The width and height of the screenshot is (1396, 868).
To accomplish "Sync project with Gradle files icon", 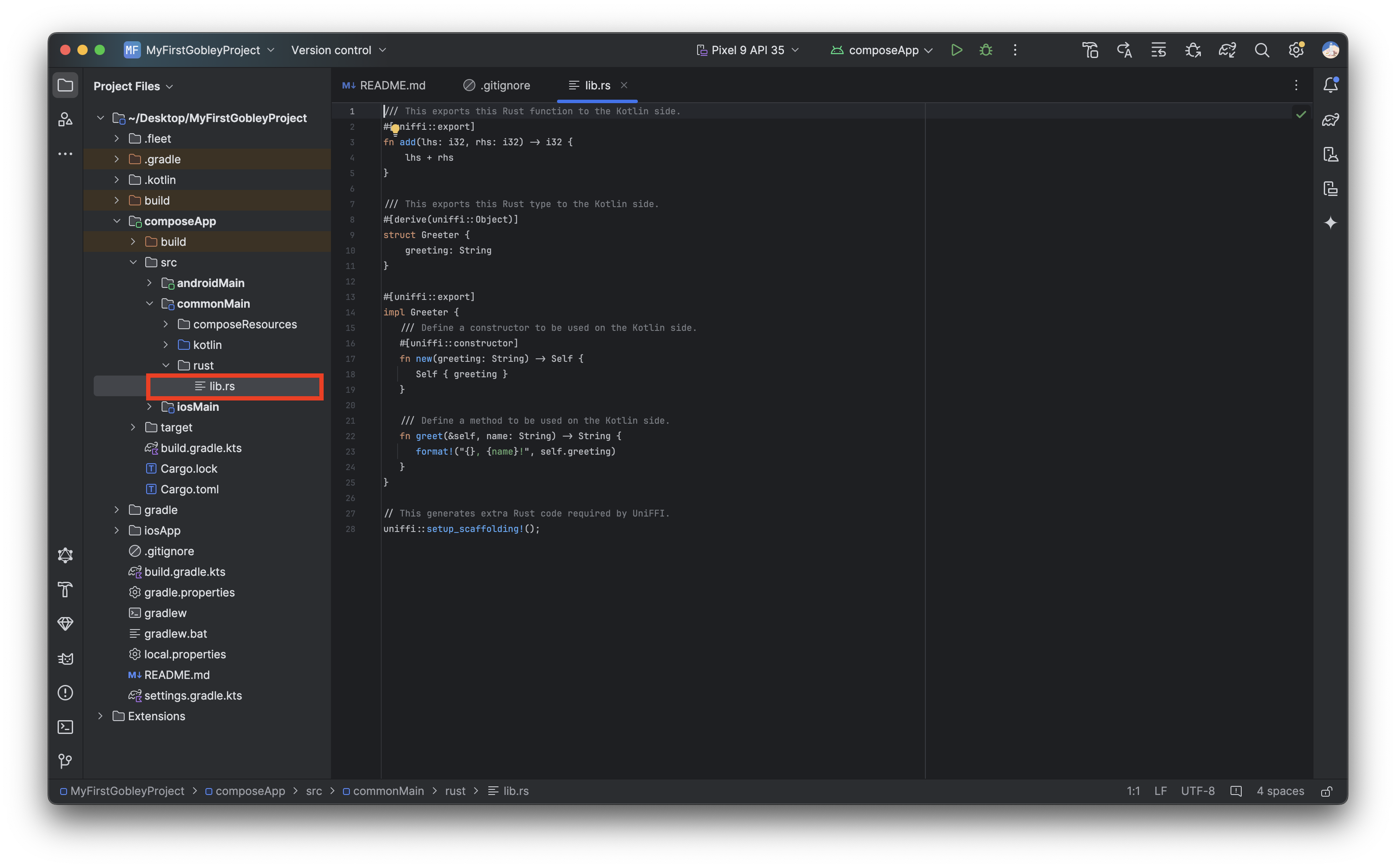I will 1227,50.
